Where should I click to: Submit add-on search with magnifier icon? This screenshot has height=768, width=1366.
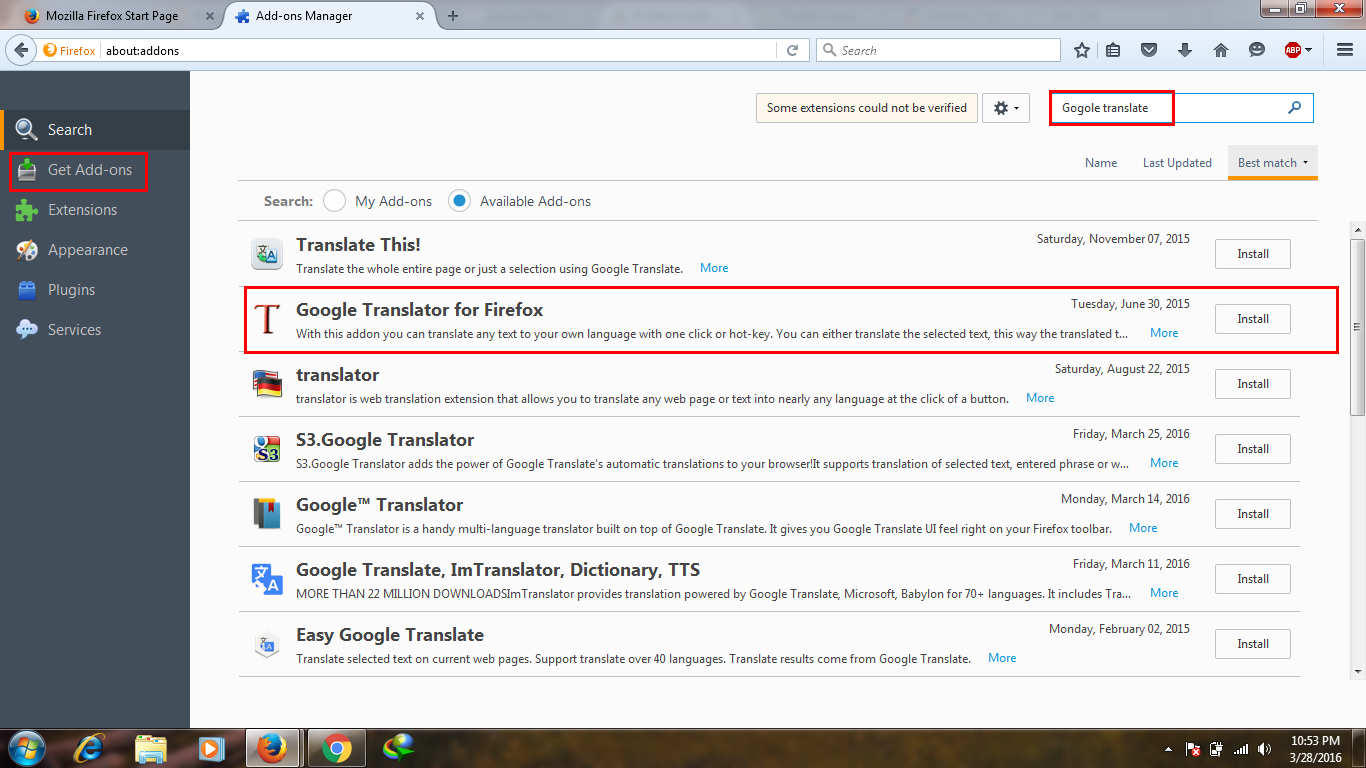(x=1295, y=108)
